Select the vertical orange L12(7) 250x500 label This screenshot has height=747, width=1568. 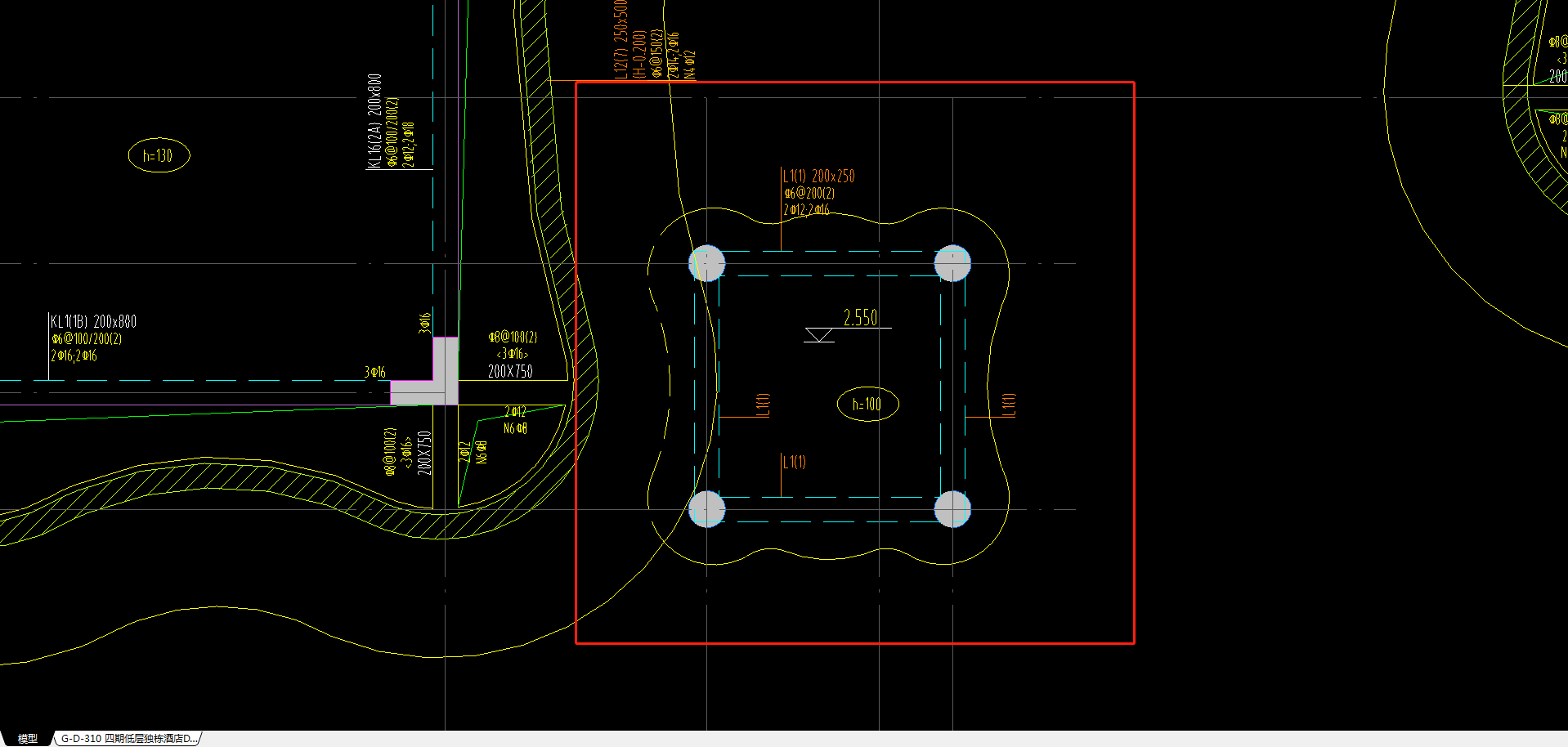coord(620,39)
